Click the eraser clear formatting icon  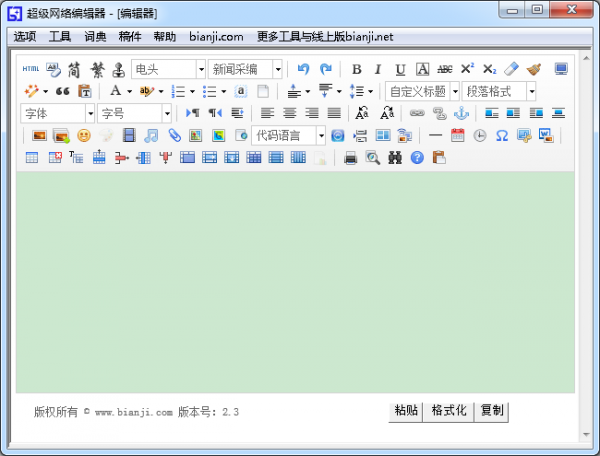point(512,69)
